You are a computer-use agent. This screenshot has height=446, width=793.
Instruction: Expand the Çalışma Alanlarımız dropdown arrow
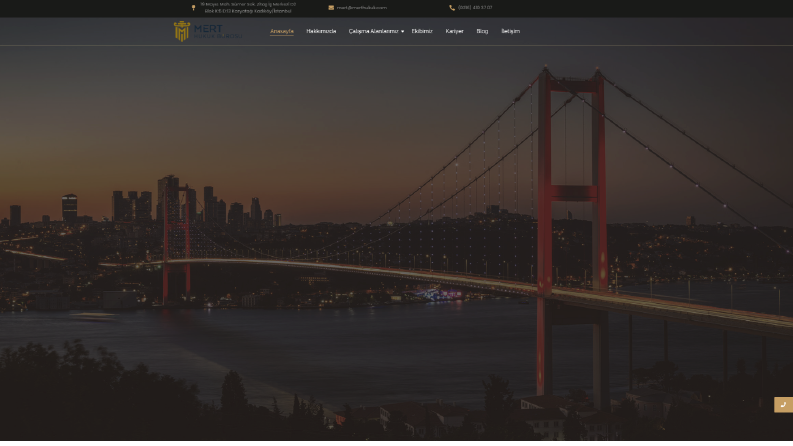[403, 32]
